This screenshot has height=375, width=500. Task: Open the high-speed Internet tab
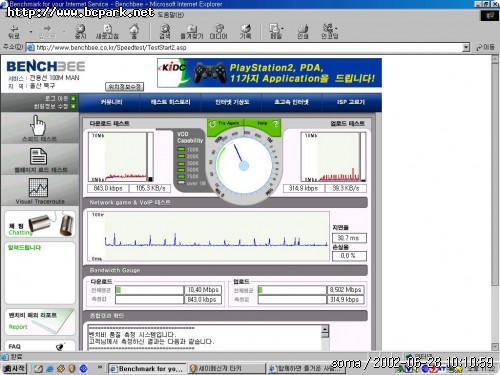tap(291, 102)
